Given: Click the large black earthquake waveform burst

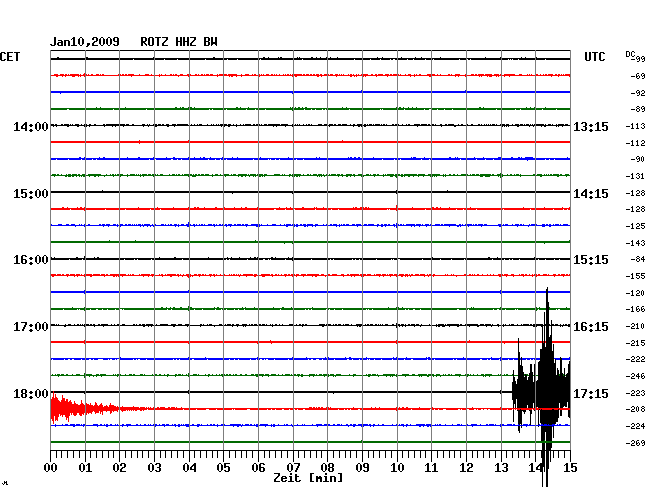Looking at the screenshot, I should [541, 387].
